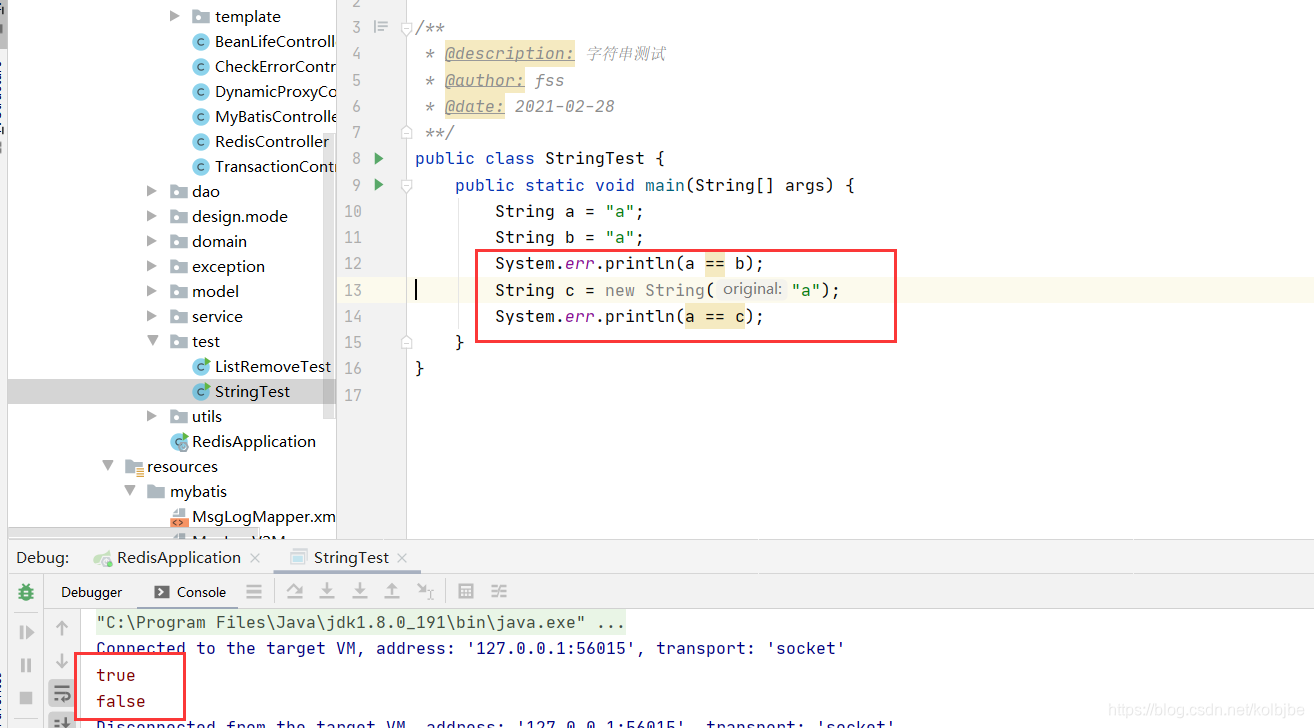Image resolution: width=1314 pixels, height=728 pixels.
Task: Close the RedisApplication debug tab
Action: click(x=255, y=558)
